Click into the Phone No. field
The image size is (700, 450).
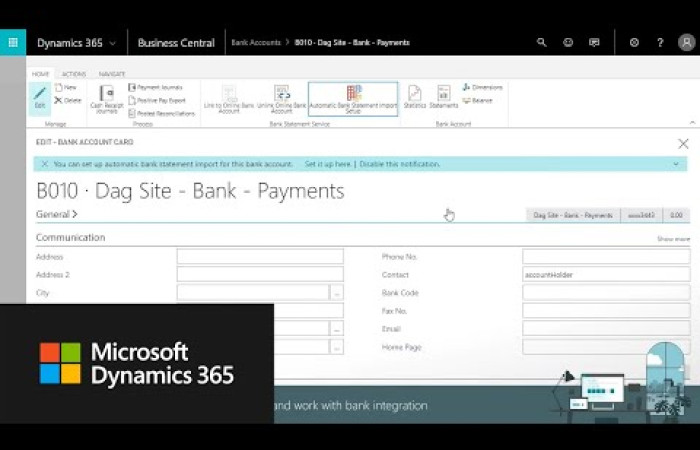tap(606, 257)
